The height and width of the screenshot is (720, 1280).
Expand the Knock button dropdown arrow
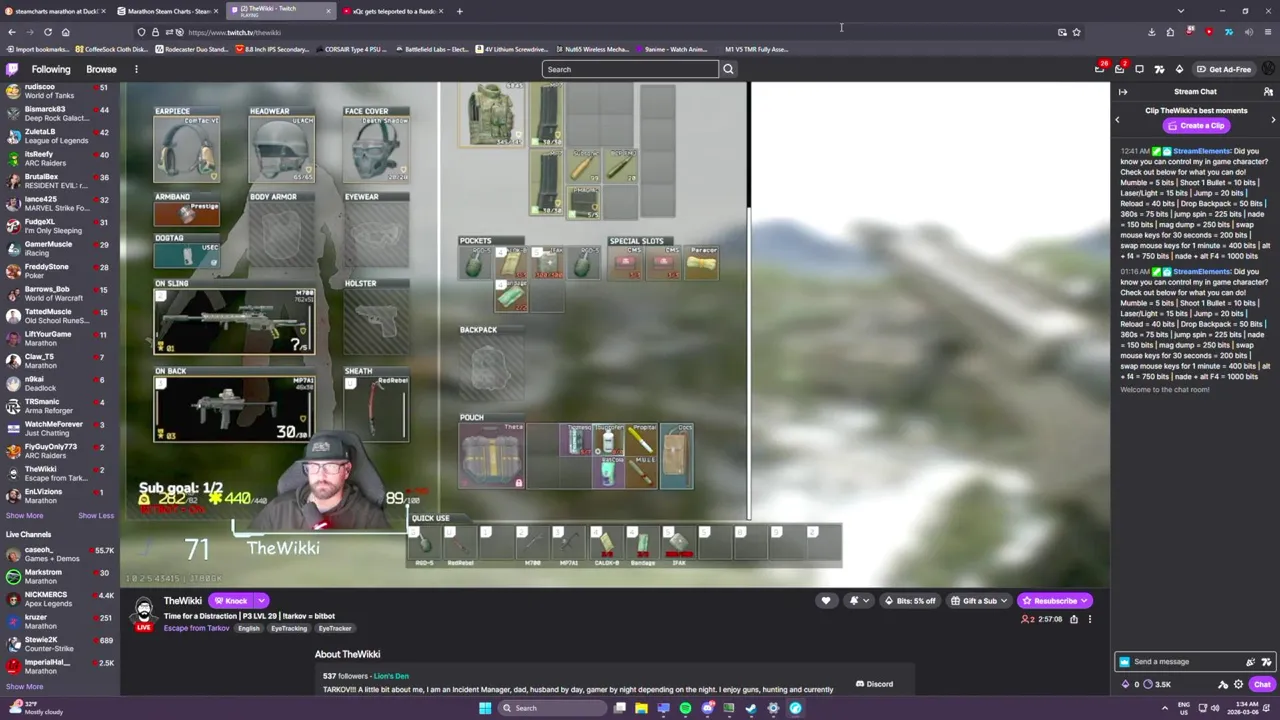point(261,601)
